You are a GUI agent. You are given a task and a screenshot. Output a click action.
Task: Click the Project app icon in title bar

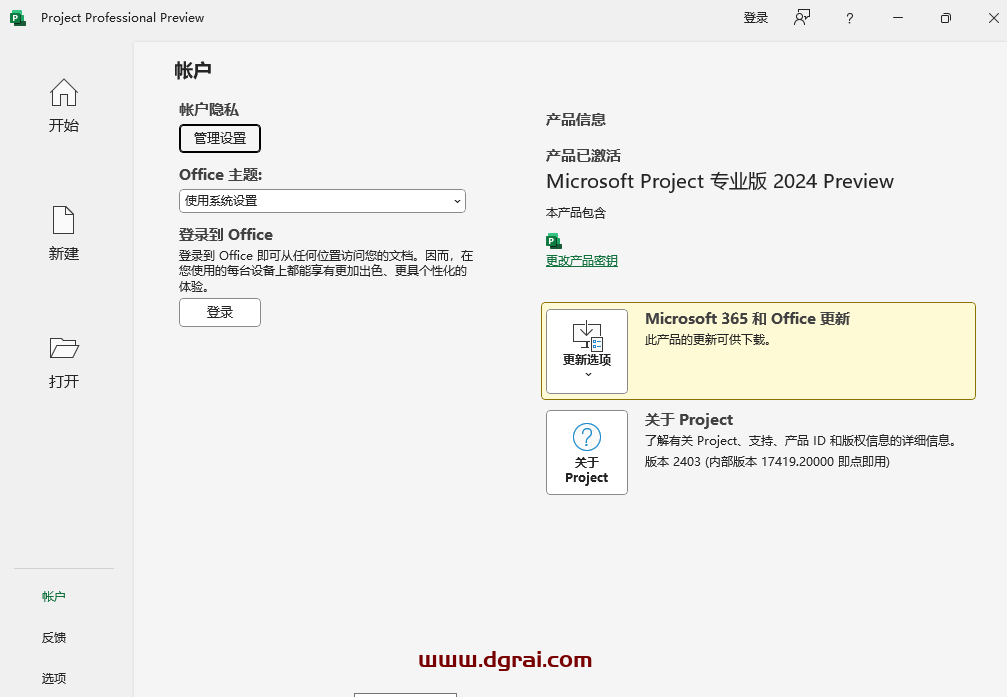pyautogui.click(x=18, y=18)
